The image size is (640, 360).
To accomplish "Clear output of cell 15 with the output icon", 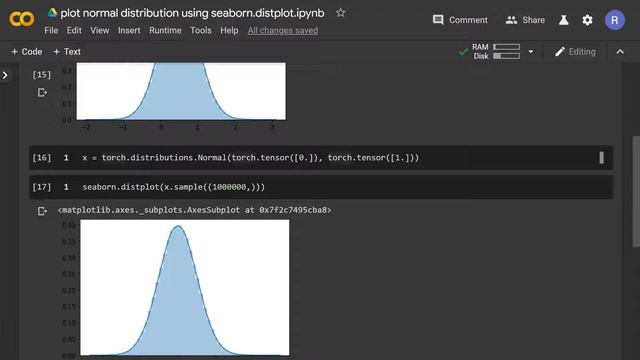I will pos(42,93).
